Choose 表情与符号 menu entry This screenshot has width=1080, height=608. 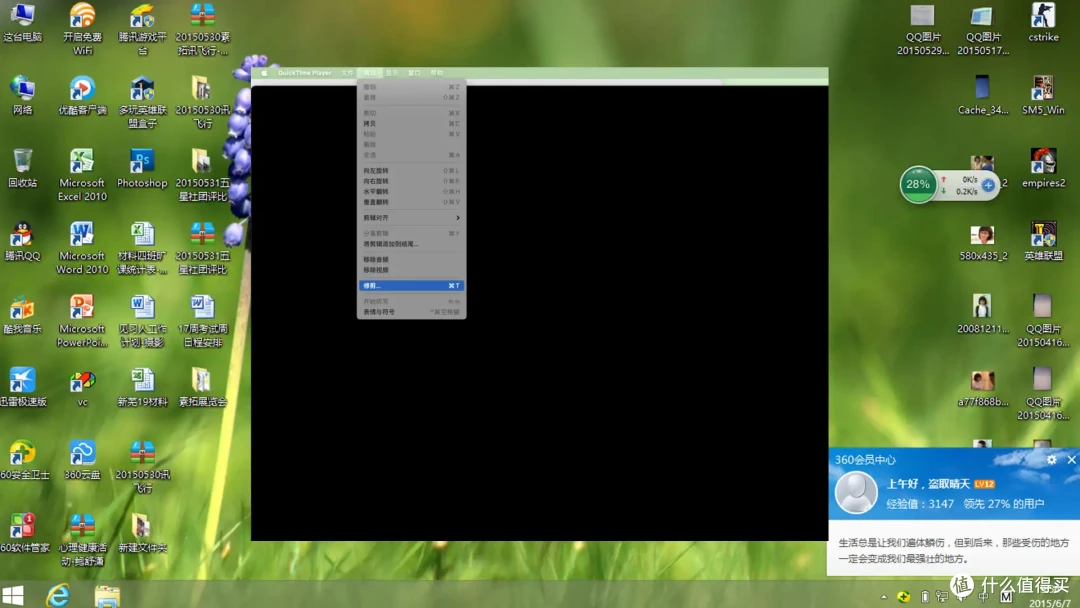point(411,312)
